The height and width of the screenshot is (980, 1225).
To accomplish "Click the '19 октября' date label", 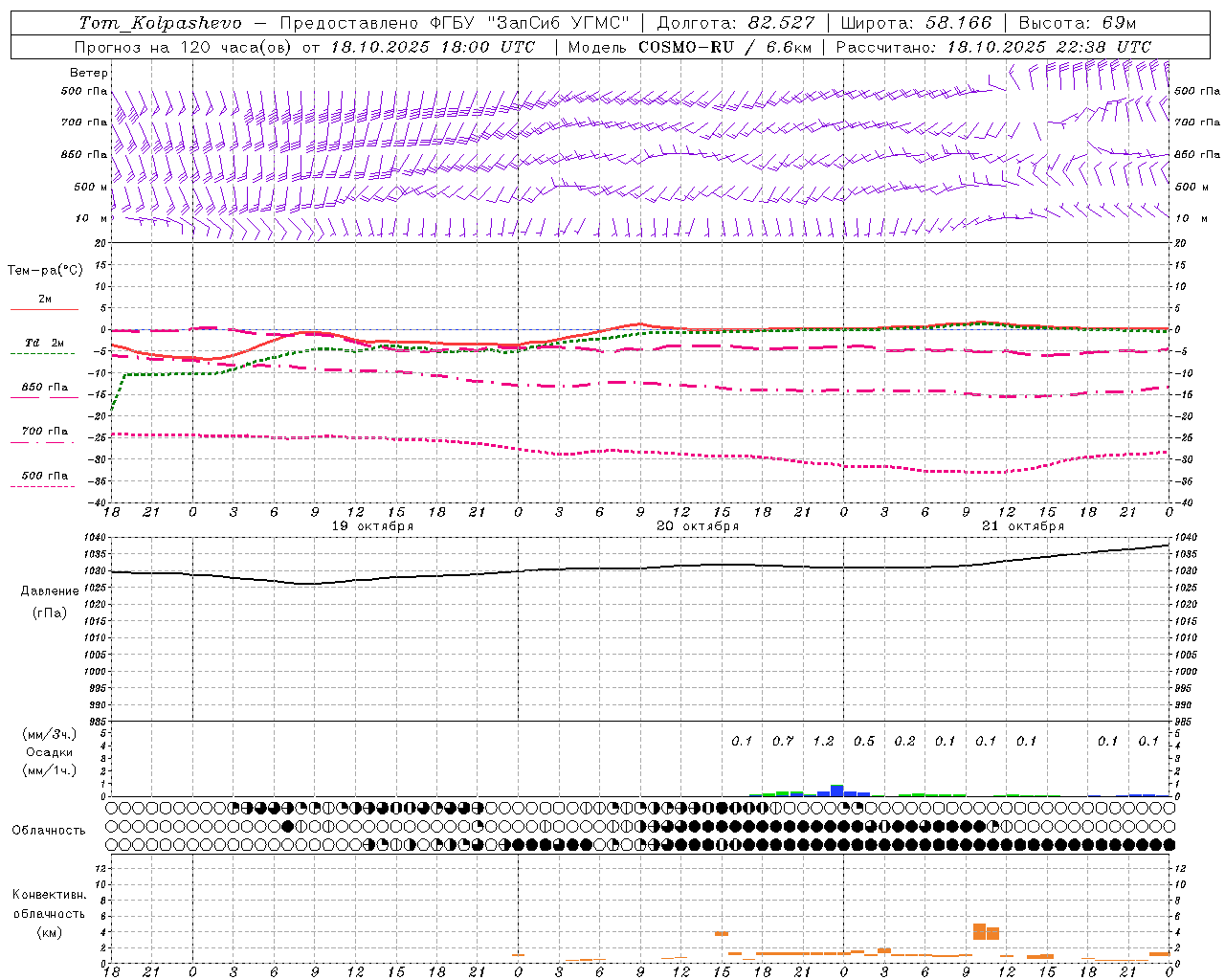I will [372, 526].
